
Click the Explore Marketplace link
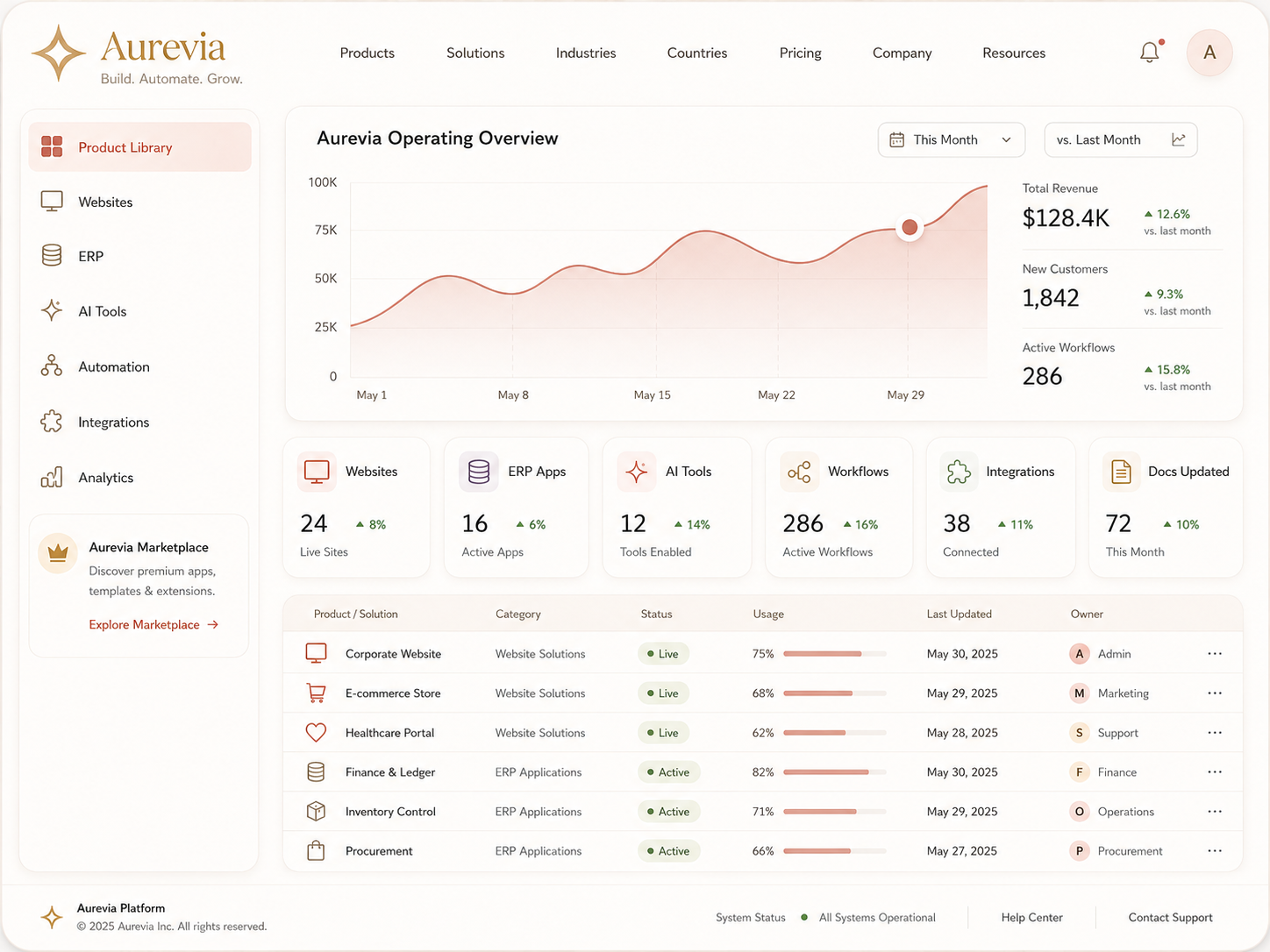[153, 624]
